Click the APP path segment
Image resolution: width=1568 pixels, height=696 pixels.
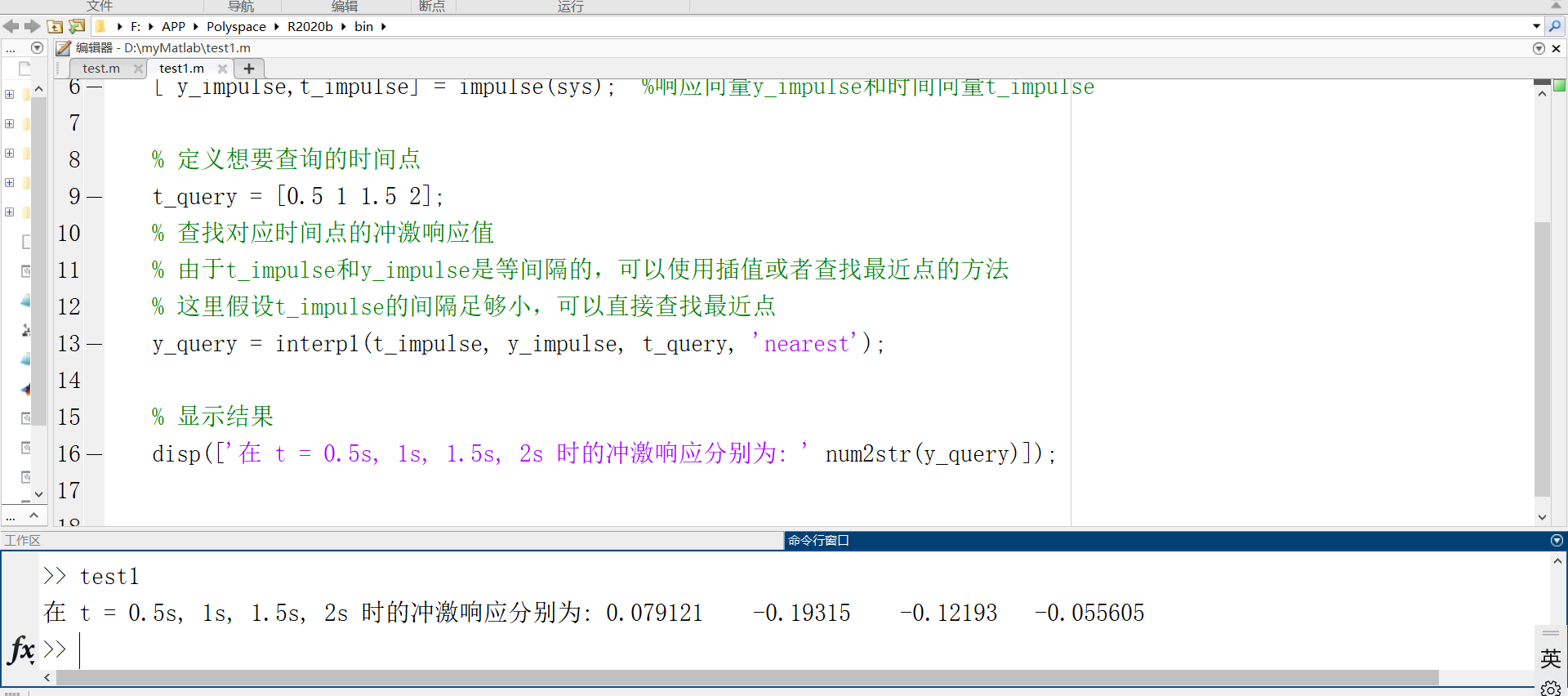[x=173, y=26]
